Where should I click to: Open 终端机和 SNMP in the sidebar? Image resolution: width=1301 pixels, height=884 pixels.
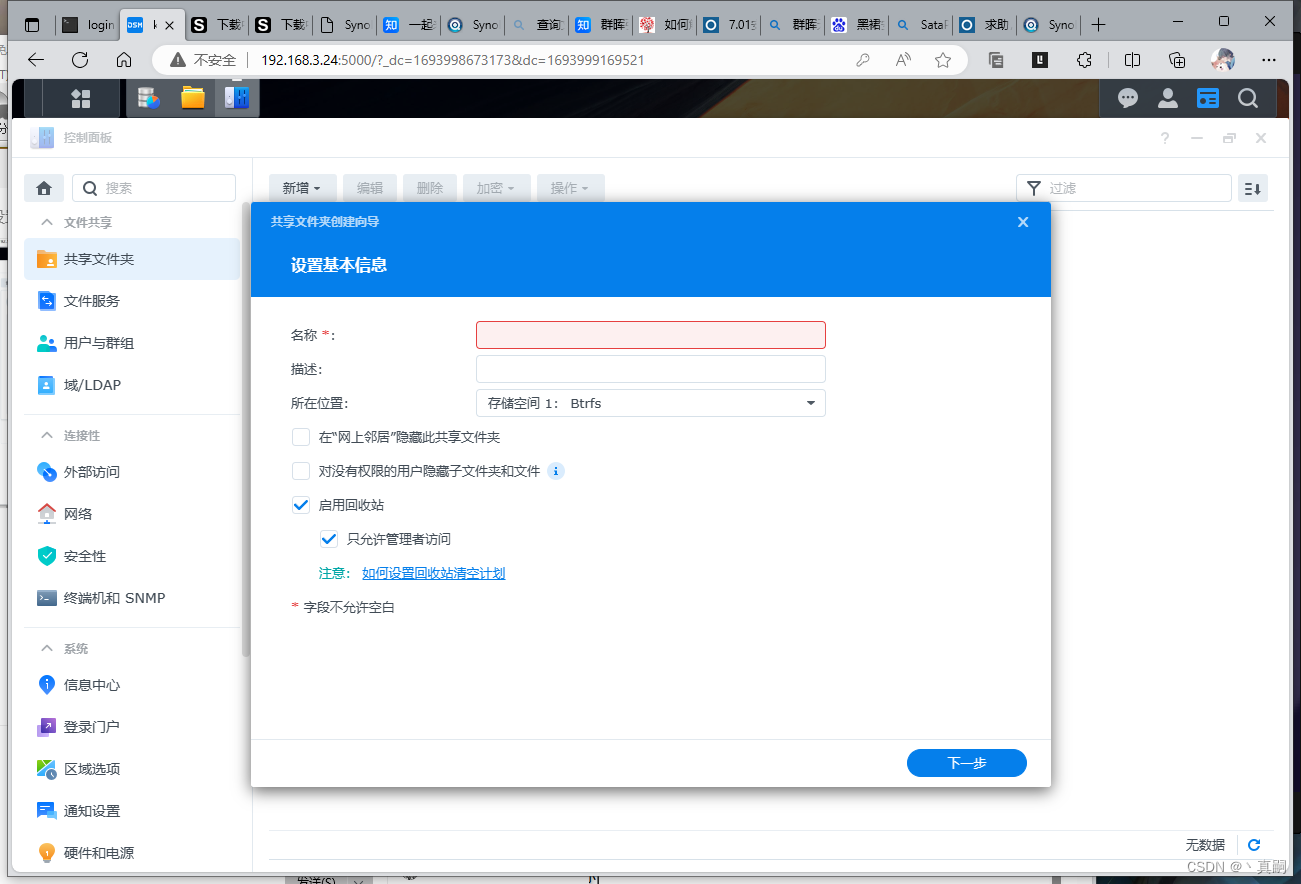[132, 598]
